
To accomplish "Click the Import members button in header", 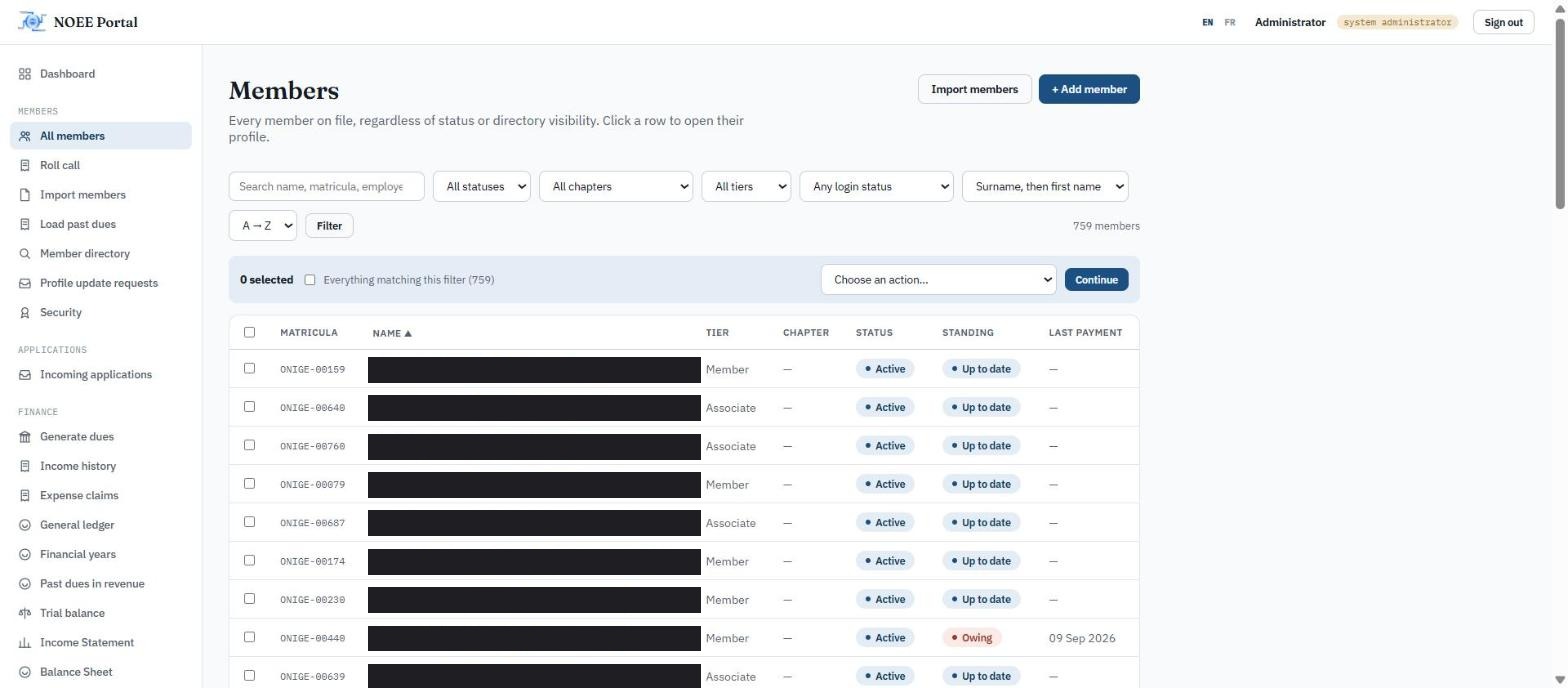I will point(975,89).
